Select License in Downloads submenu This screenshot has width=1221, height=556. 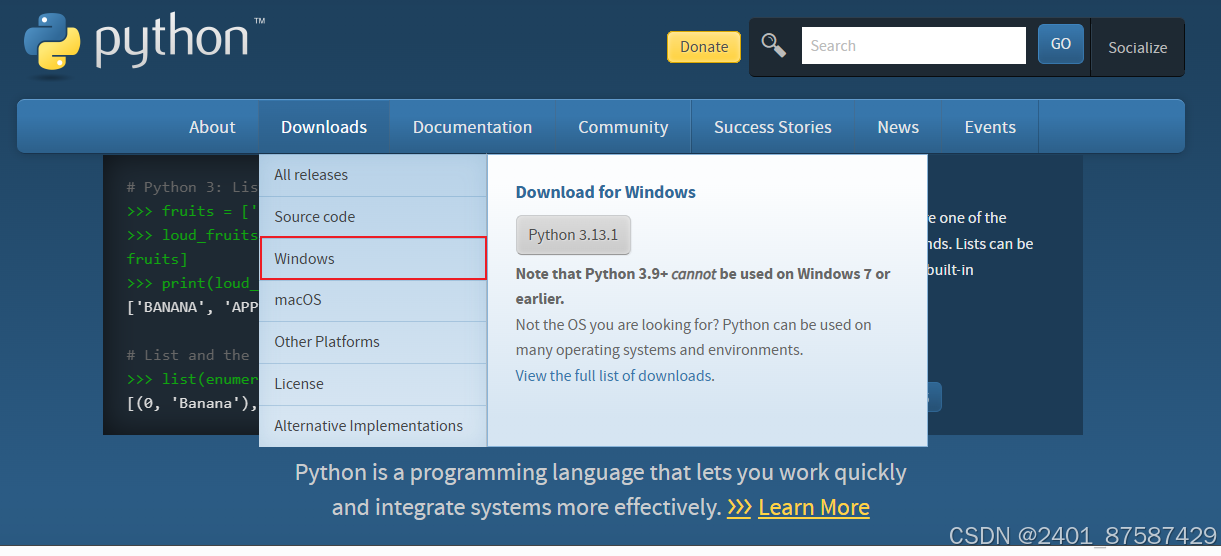[x=373, y=384]
